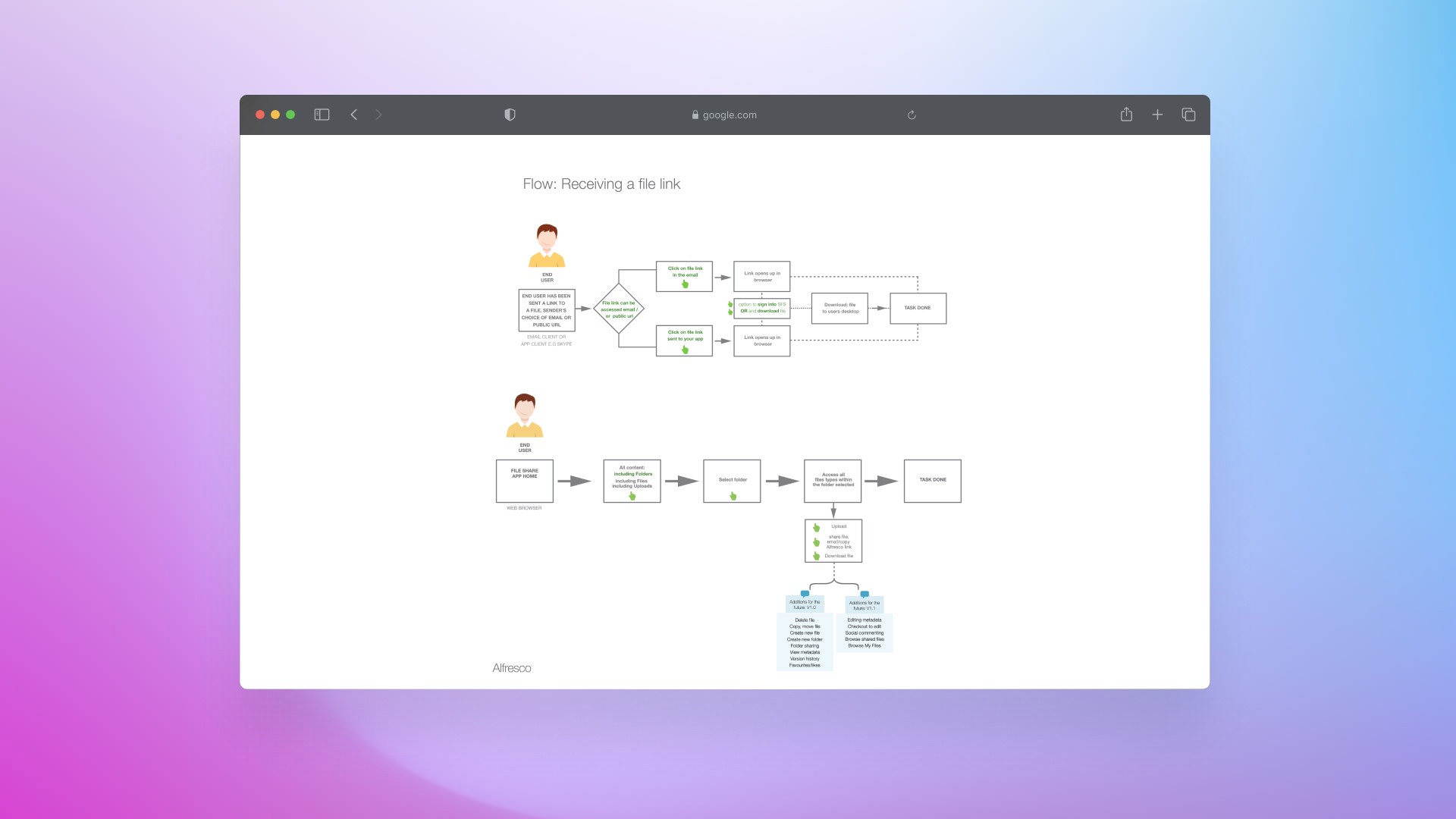Open the Share menu icon
This screenshot has height=819, width=1456.
[1126, 115]
